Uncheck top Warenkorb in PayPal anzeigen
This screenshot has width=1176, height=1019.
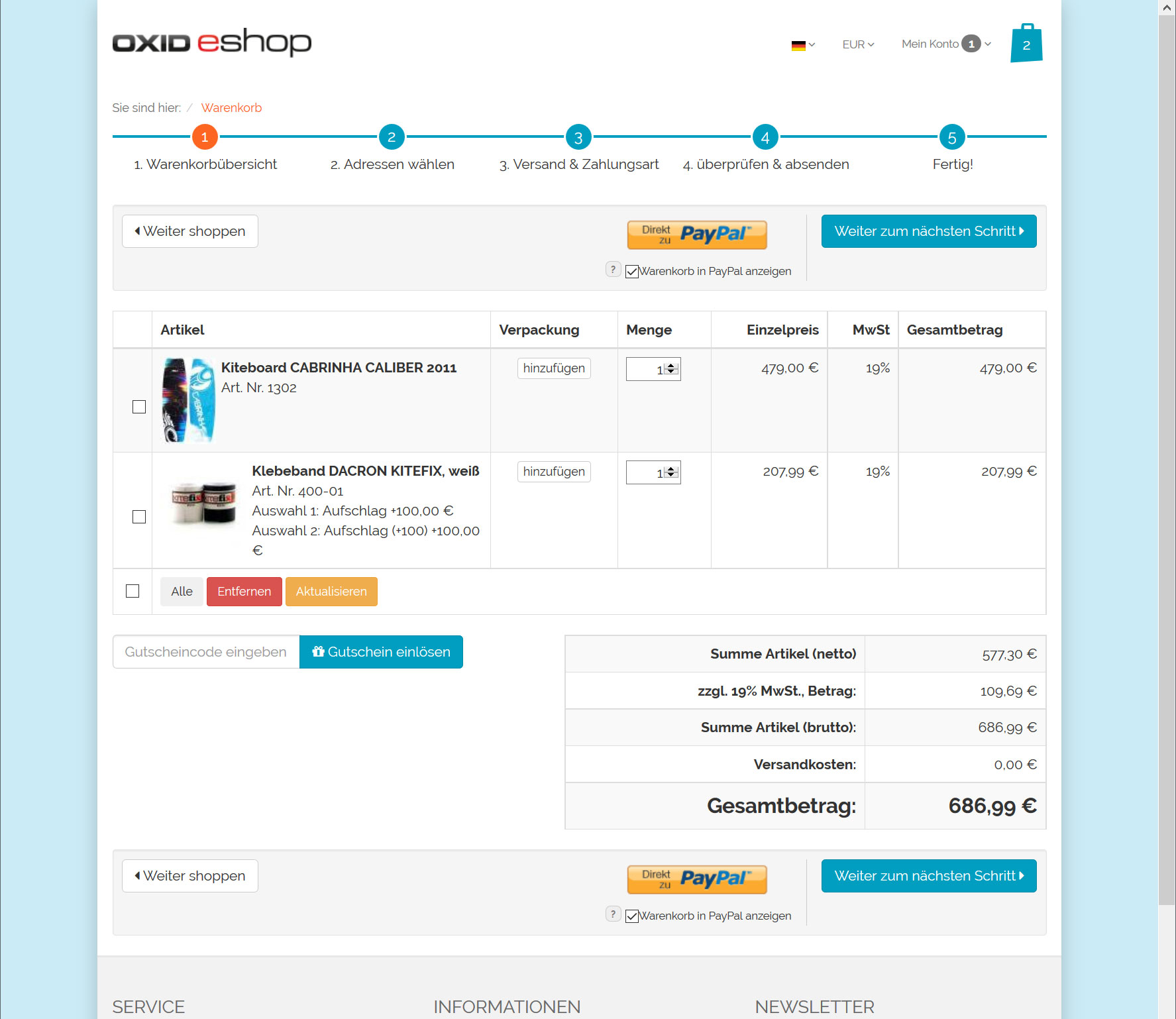pos(632,272)
